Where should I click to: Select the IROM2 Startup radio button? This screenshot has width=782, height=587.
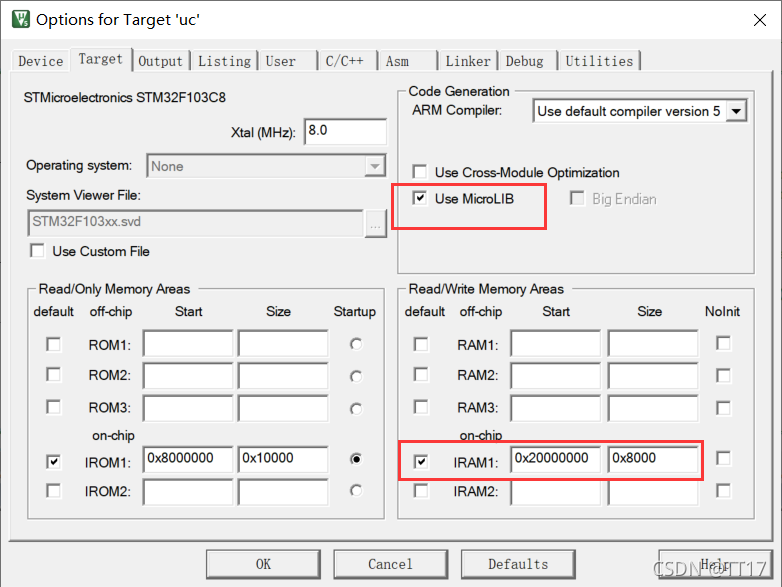coord(356,491)
